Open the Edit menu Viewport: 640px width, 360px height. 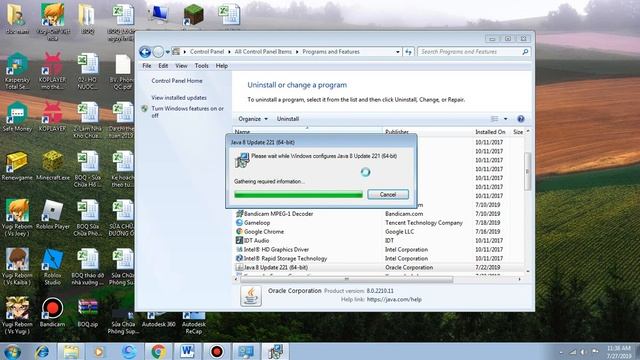point(163,66)
